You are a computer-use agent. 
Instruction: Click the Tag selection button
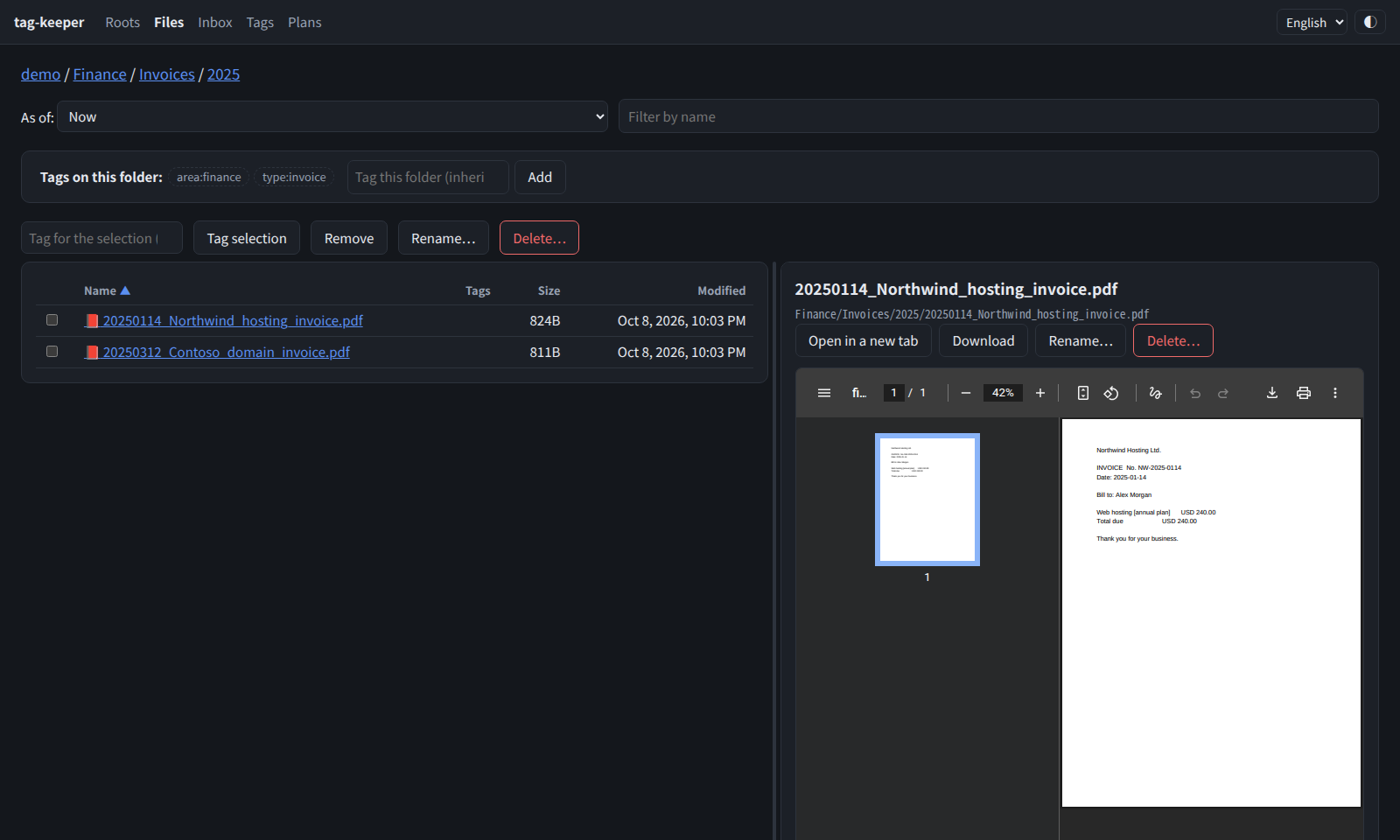pyautogui.click(x=247, y=238)
